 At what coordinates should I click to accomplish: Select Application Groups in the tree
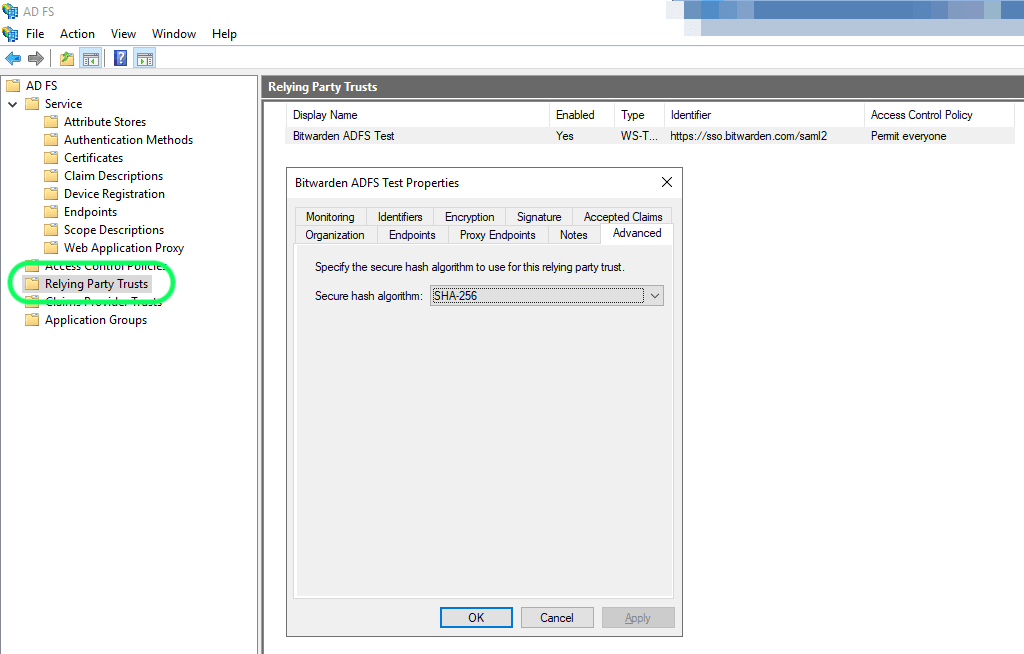[x=95, y=319]
